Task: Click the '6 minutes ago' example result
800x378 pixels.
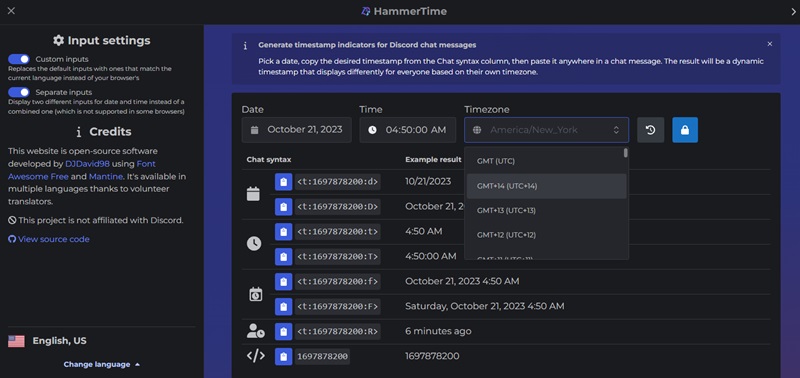Action: [x=438, y=331]
